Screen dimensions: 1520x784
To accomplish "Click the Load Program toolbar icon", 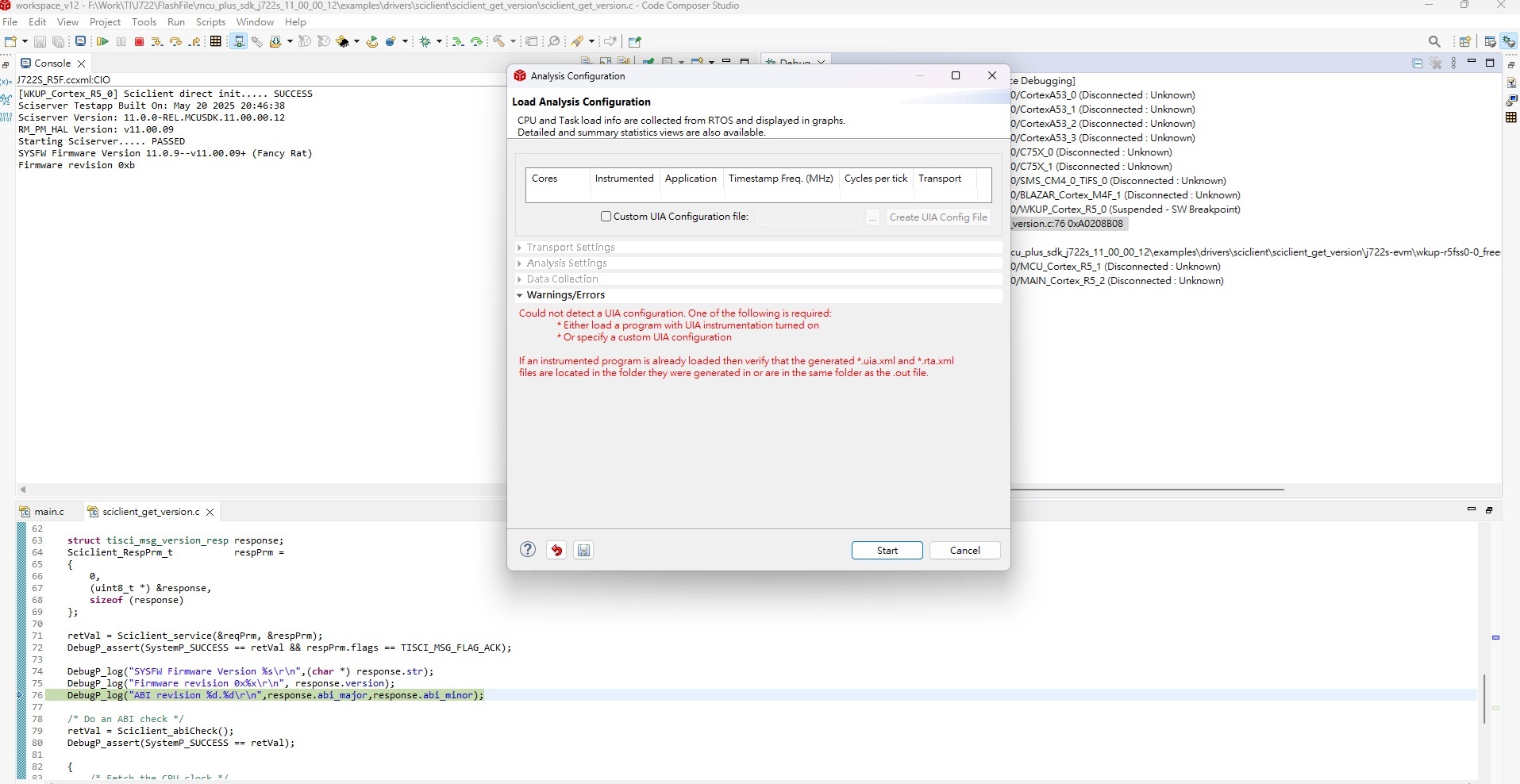I will coord(275,41).
